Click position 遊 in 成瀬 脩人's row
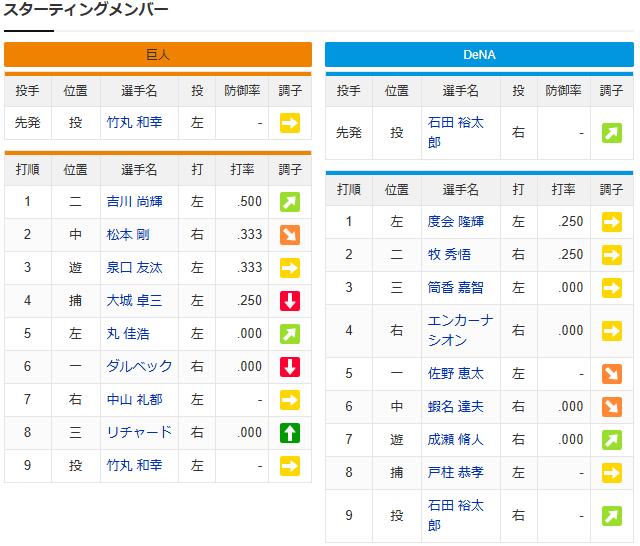This screenshot has width=640, height=546. (397, 440)
